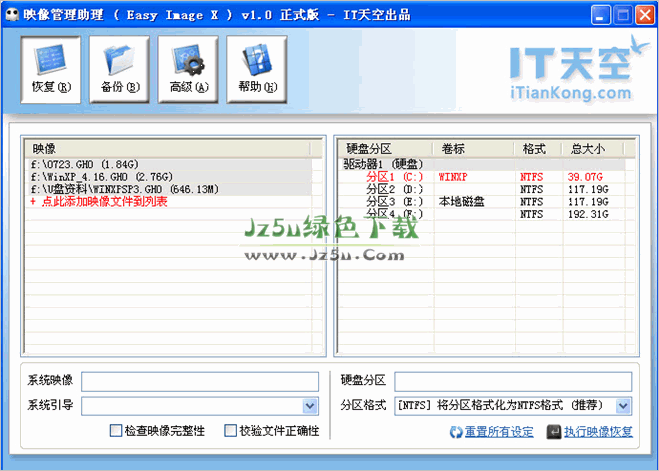Click the 39.07G size cell
The width and height of the screenshot is (659, 471).
point(585,177)
